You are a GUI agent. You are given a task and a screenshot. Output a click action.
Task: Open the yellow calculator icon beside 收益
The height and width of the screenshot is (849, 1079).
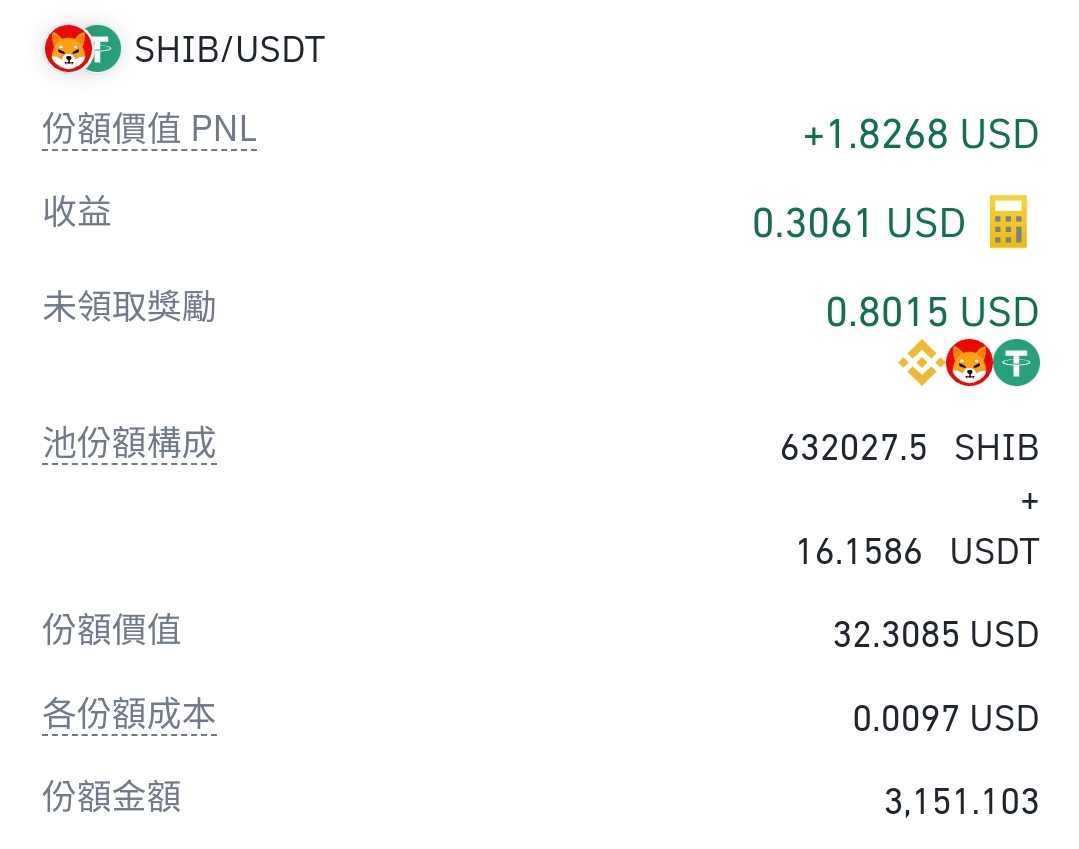click(x=1008, y=222)
